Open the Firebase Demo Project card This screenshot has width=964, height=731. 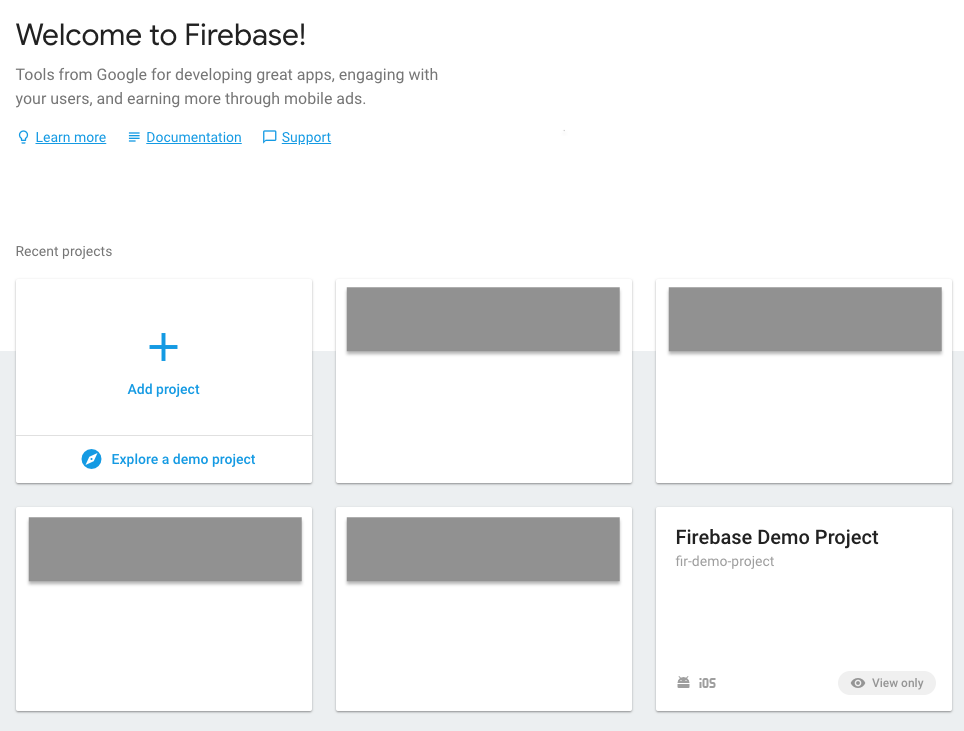click(777, 537)
